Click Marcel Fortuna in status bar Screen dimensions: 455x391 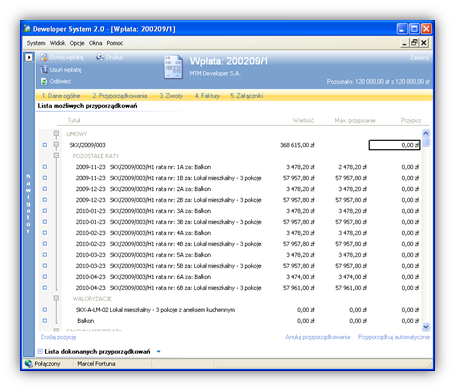[96, 364]
